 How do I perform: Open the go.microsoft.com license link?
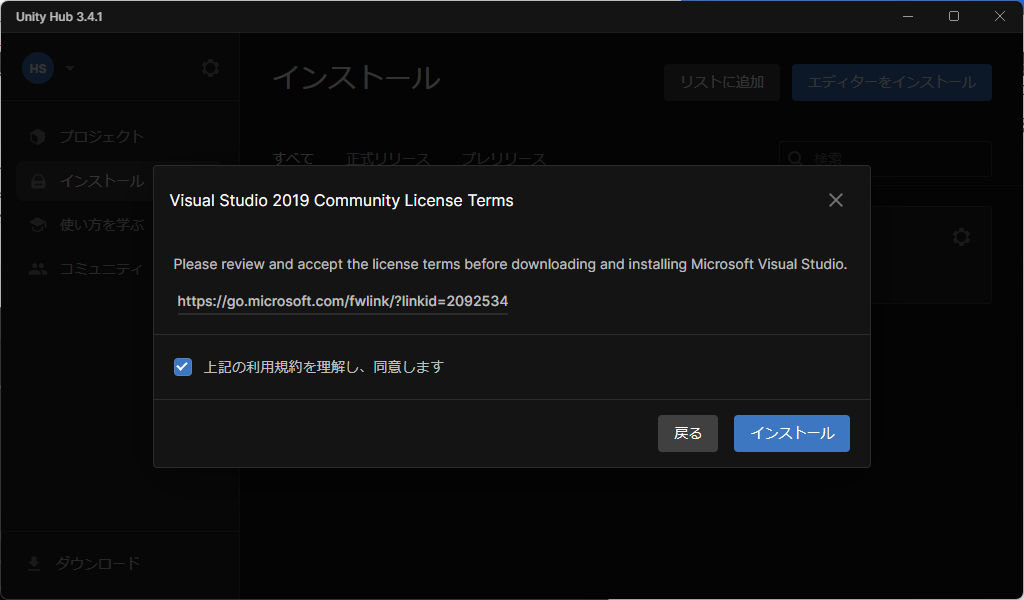342,301
